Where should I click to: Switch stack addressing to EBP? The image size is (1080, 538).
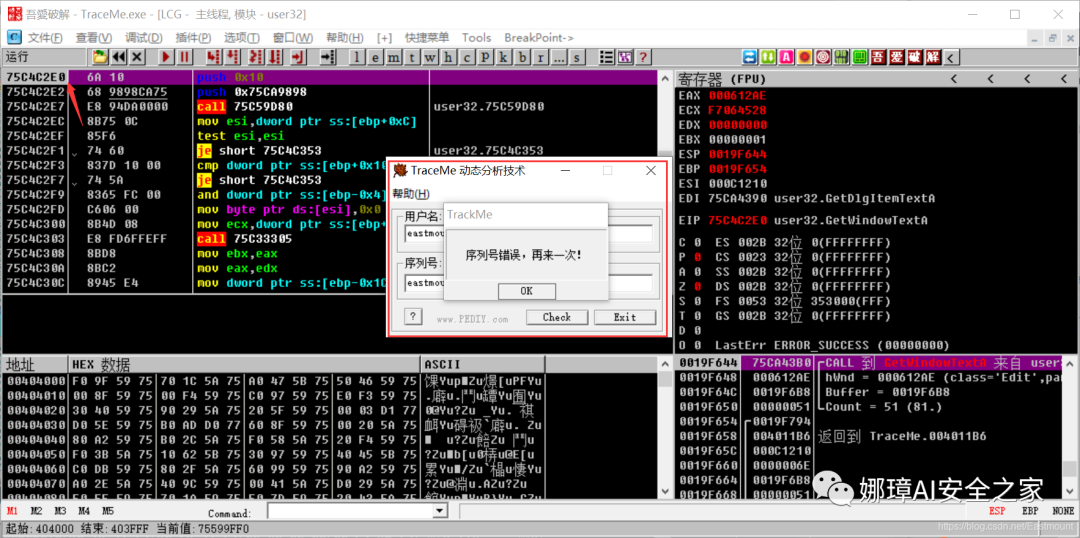pyautogui.click(x=1030, y=511)
